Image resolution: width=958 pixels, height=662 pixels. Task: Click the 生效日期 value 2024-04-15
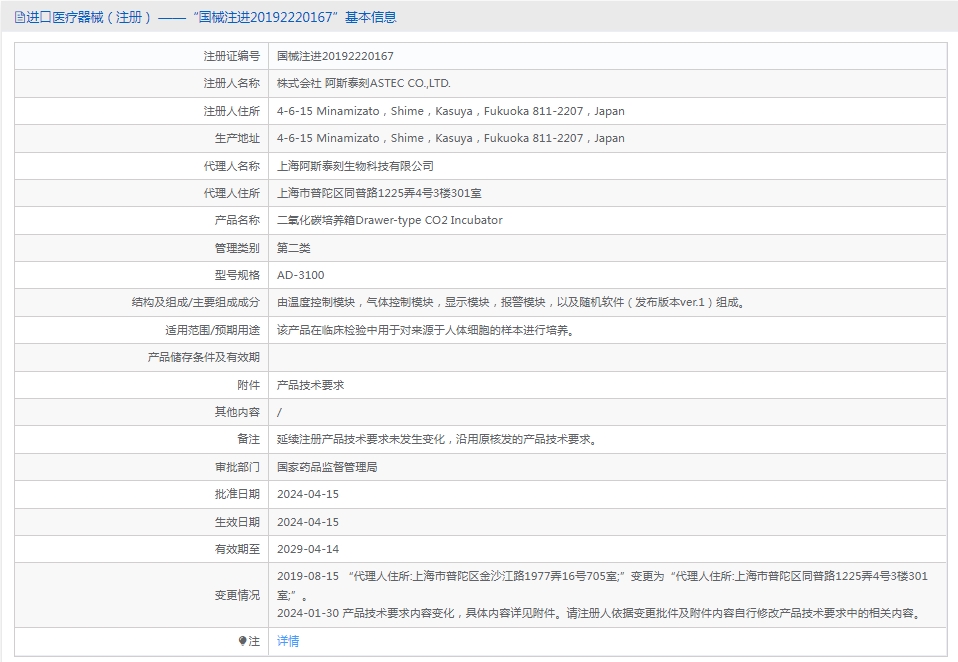[307, 522]
